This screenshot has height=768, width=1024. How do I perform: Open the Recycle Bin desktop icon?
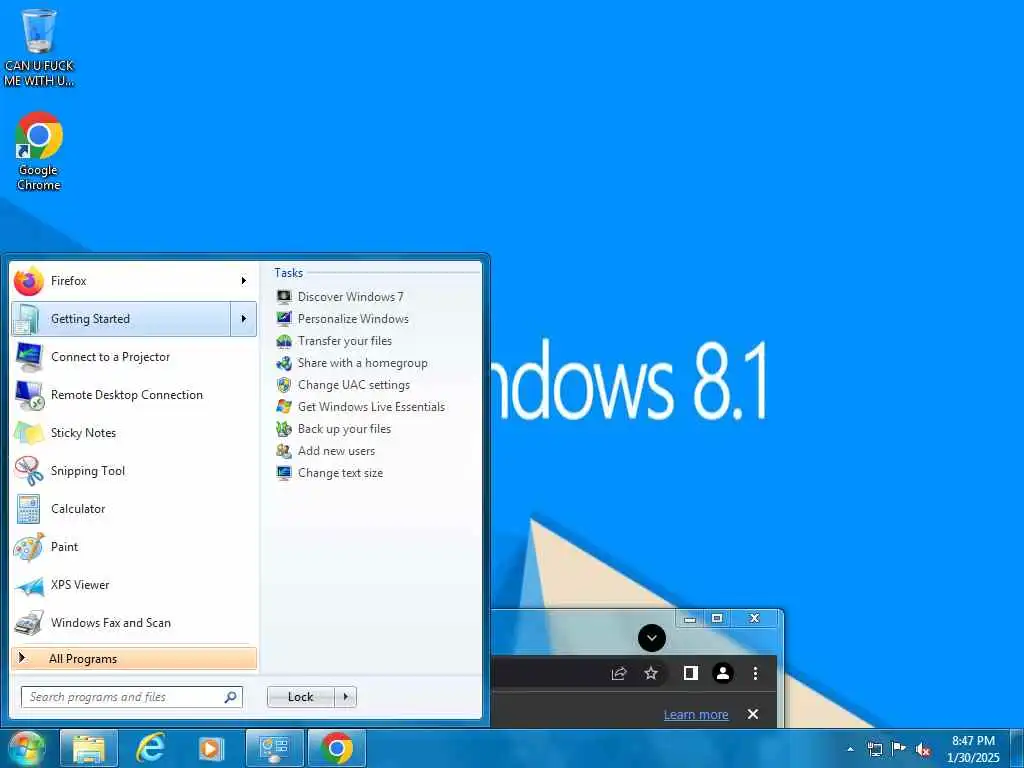(39, 46)
